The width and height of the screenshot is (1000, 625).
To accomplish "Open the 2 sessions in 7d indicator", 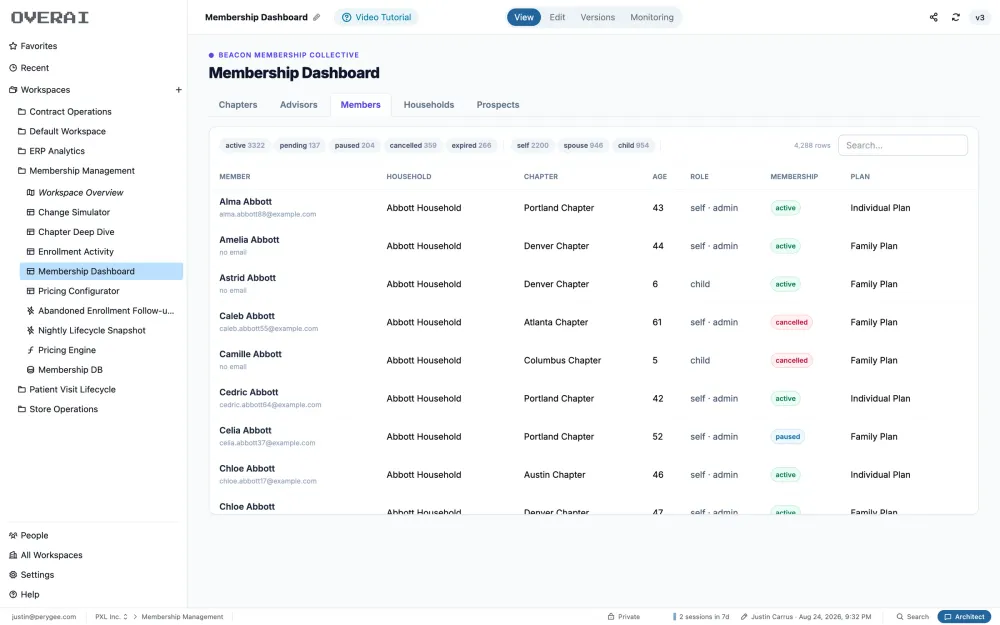I will [701, 617].
